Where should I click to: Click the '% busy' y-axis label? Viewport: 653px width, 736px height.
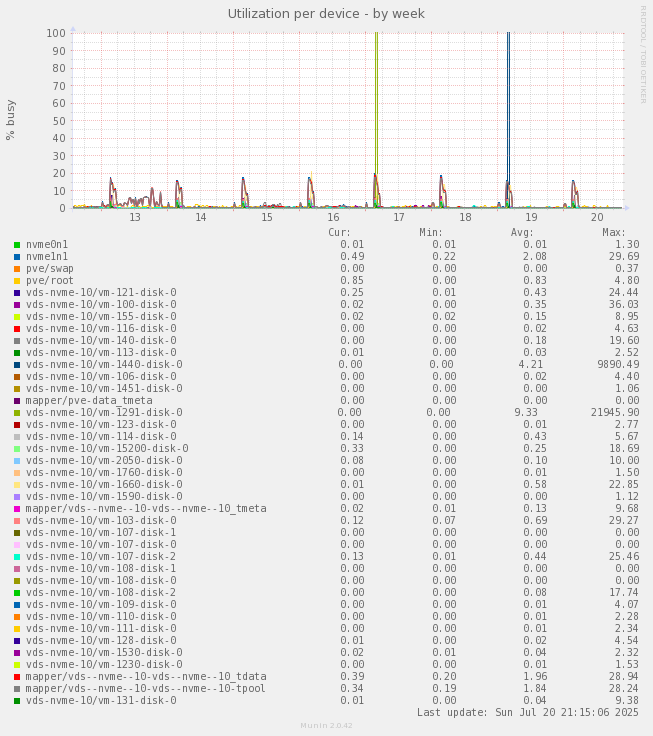[x=10, y=120]
